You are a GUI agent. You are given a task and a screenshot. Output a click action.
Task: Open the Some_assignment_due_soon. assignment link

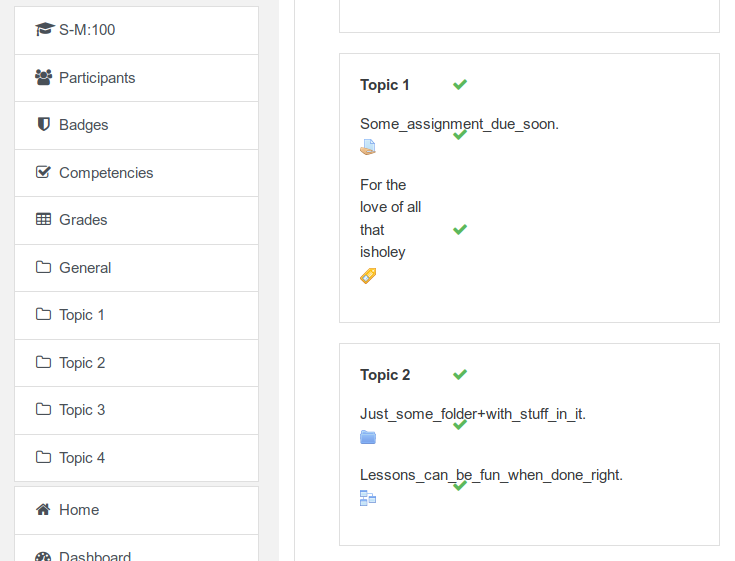click(459, 124)
